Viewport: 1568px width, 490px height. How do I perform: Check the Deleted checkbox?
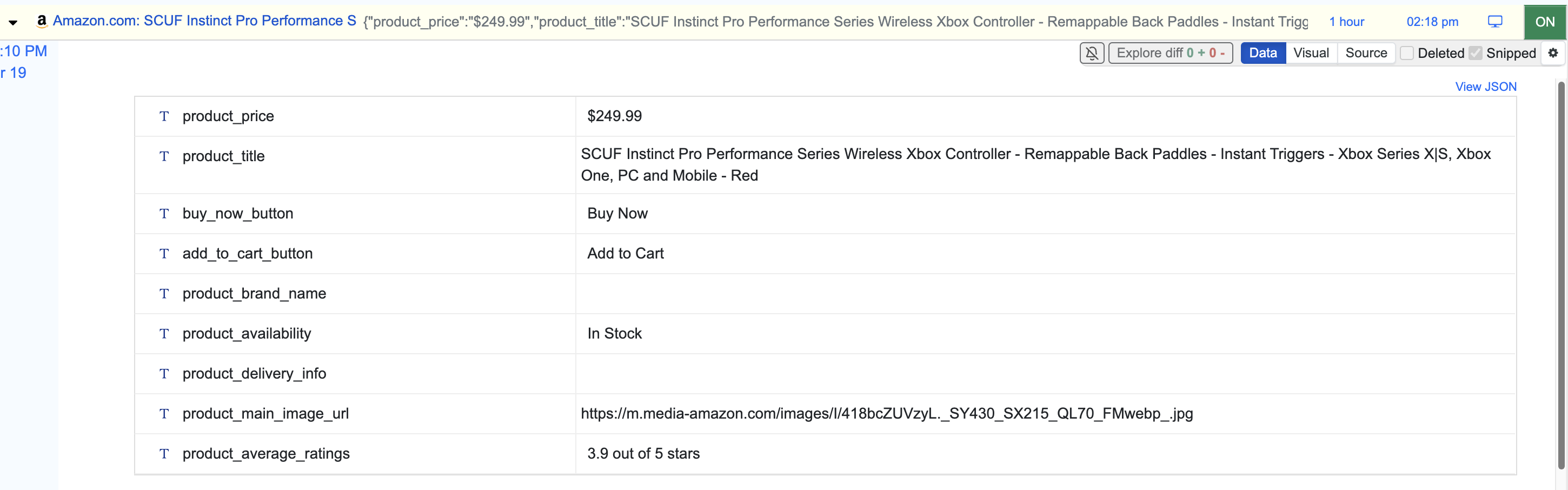[x=1407, y=53]
